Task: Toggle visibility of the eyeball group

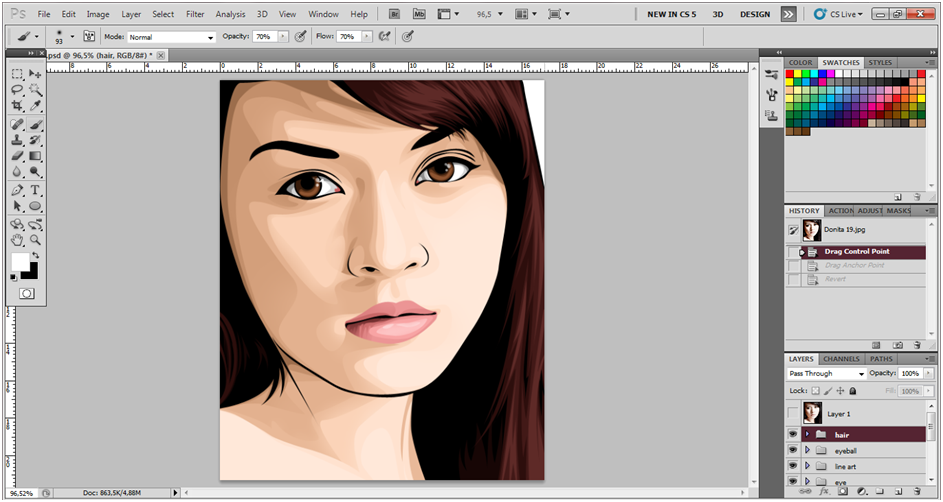Action: pos(793,451)
